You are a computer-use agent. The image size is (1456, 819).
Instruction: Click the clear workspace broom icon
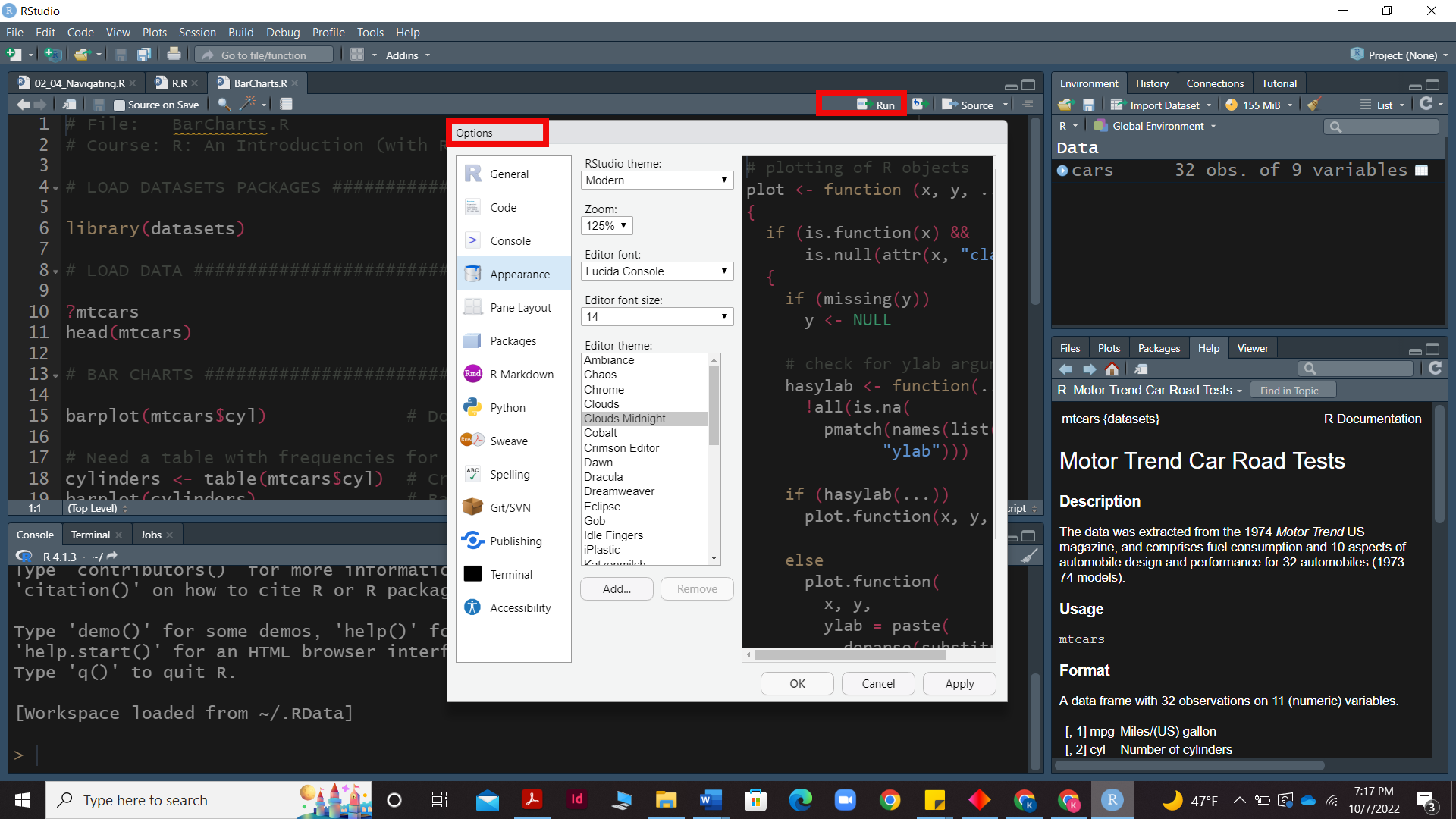(1314, 105)
